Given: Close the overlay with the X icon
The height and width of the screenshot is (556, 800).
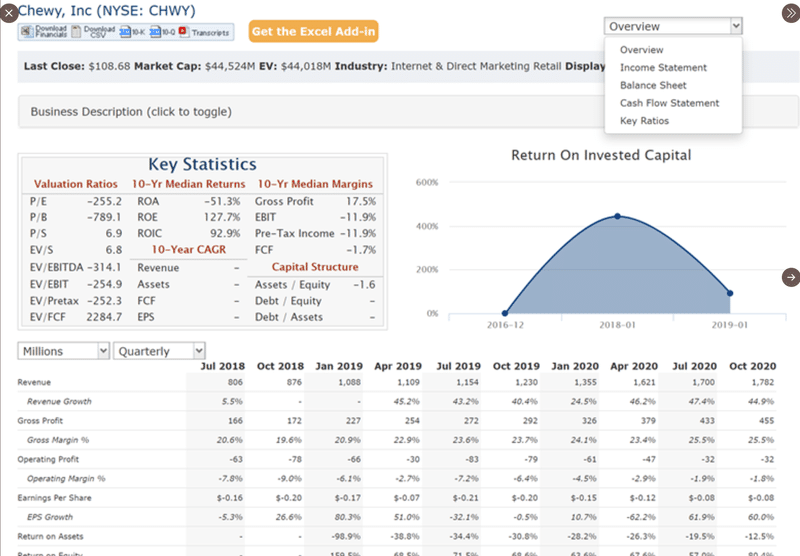Looking at the screenshot, I should coord(9,13).
